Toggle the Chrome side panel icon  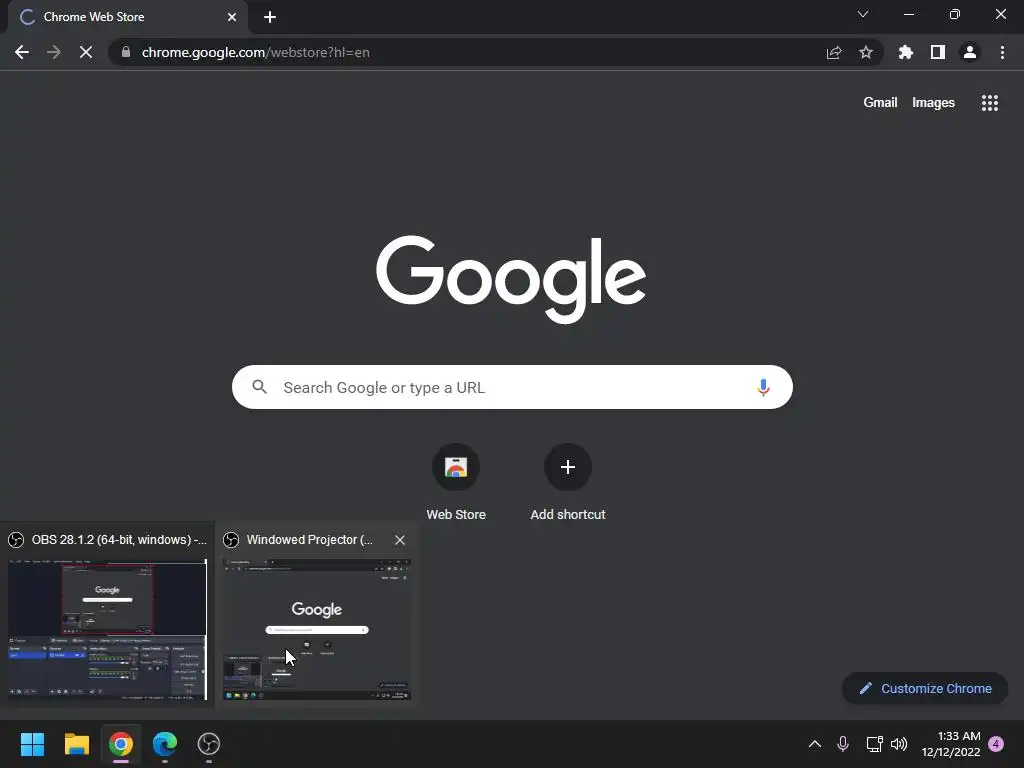[938, 52]
